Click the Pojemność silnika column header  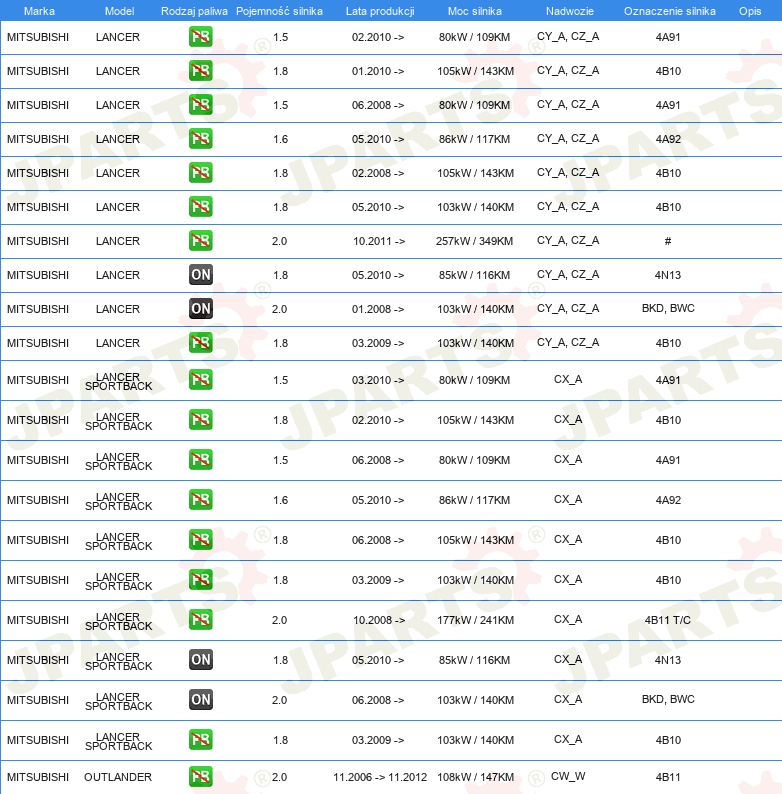pos(279,11)
